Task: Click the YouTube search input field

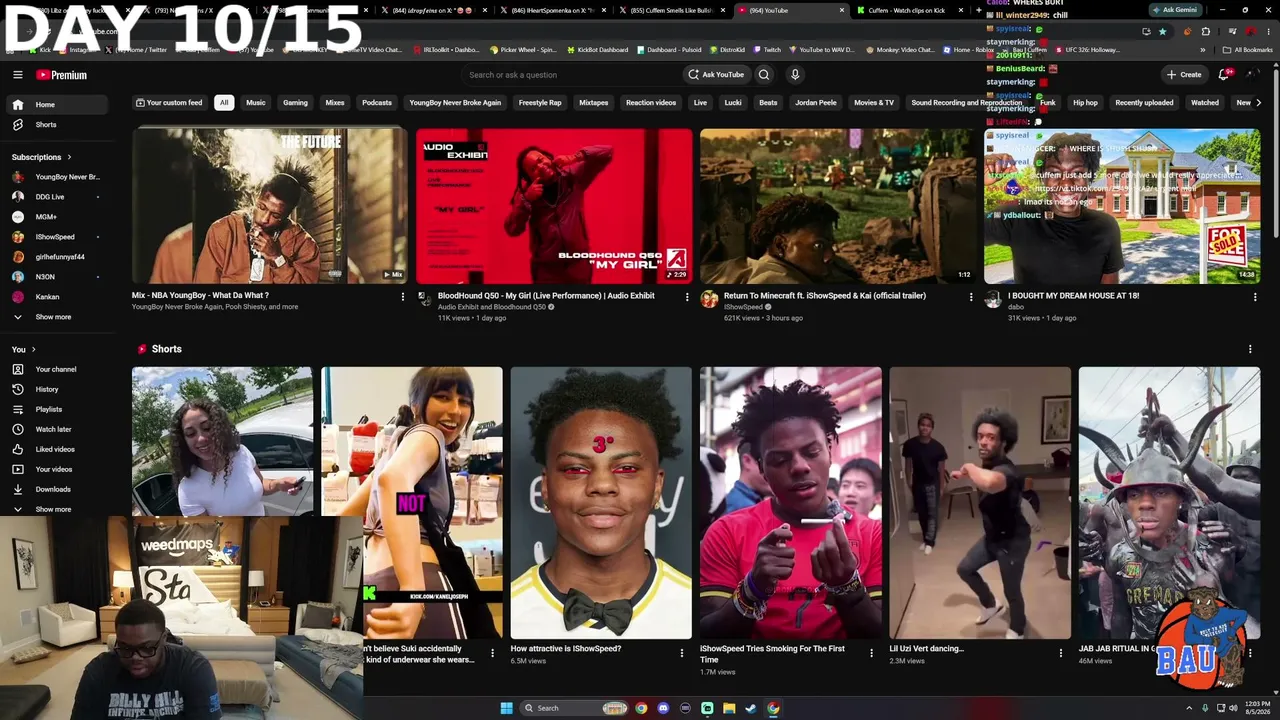Action: click(573, 75)
